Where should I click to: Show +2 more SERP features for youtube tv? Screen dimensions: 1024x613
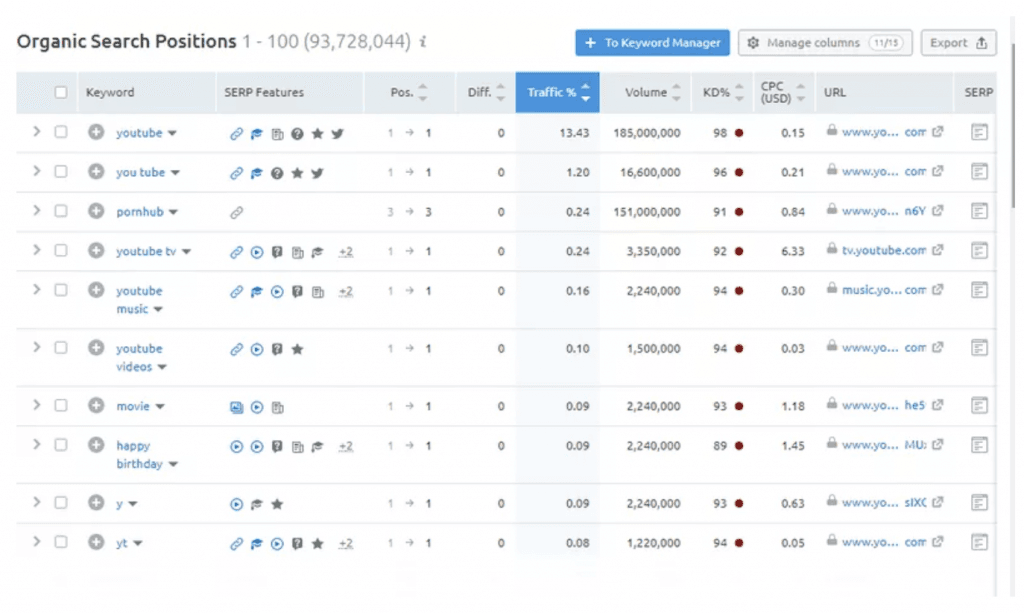tap(345, 252)
